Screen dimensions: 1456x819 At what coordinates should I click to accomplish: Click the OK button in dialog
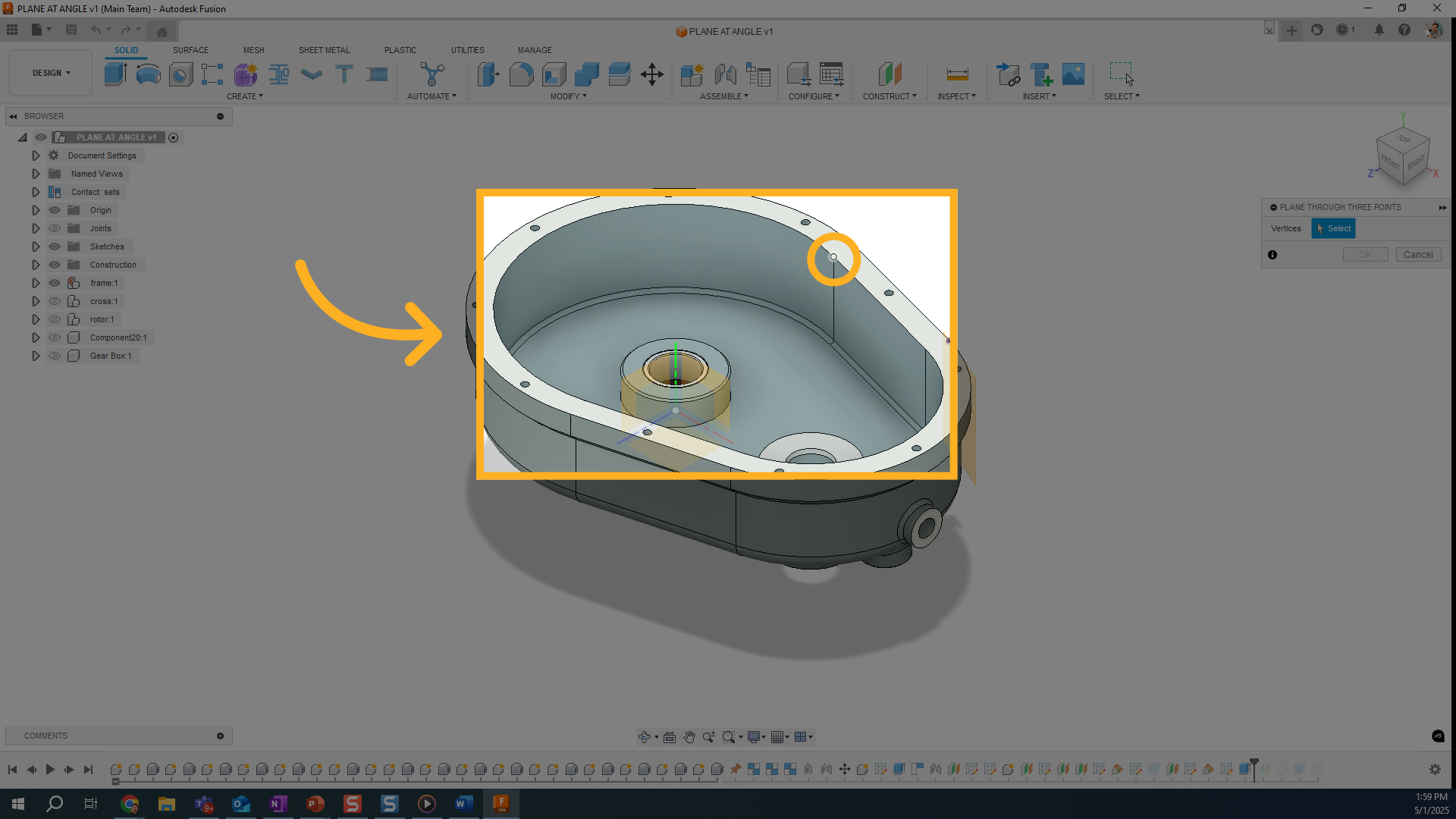pyautogui.click(x=1365, y=255)
